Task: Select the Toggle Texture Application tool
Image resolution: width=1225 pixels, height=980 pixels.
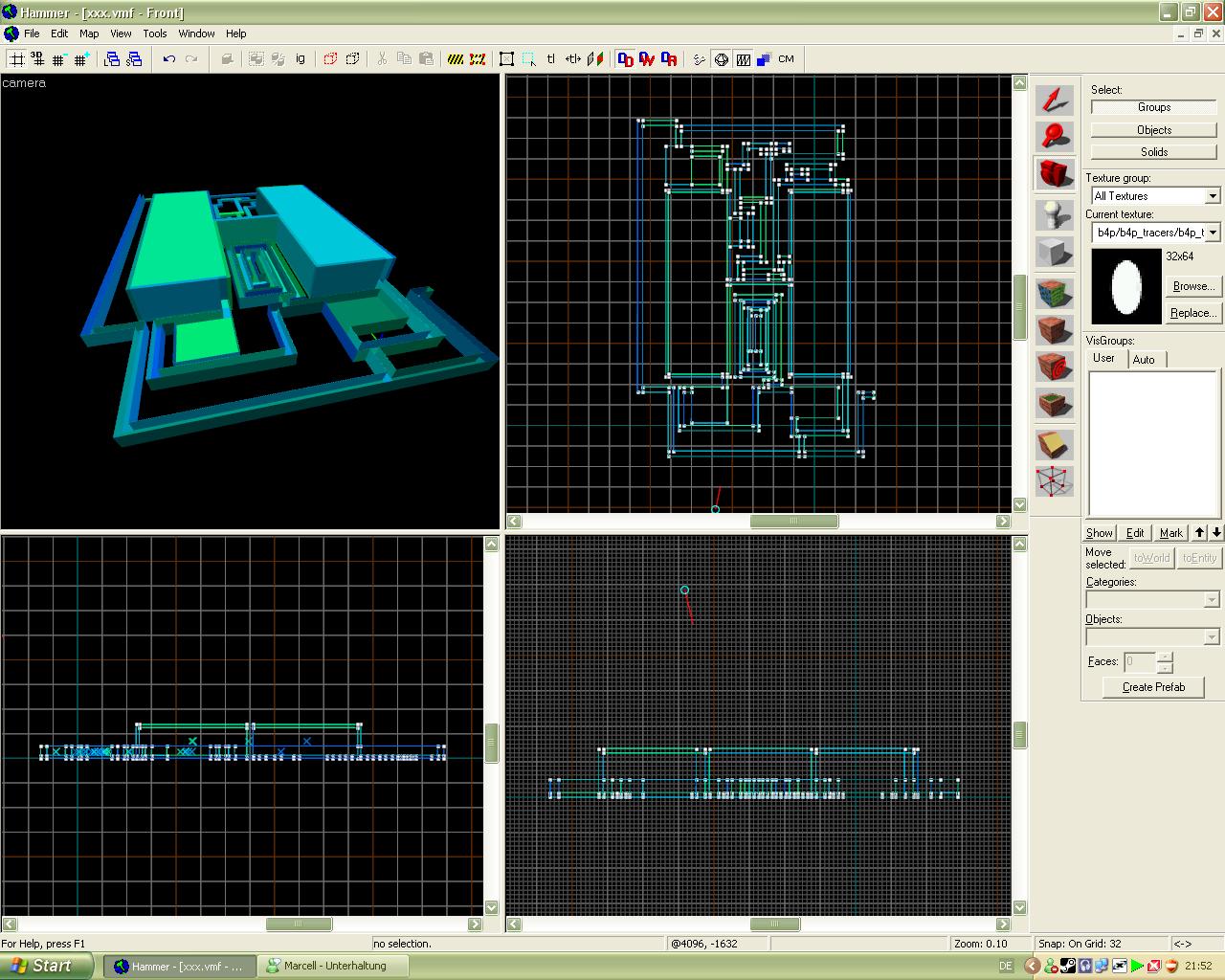Action: (x=1055, y=294)
